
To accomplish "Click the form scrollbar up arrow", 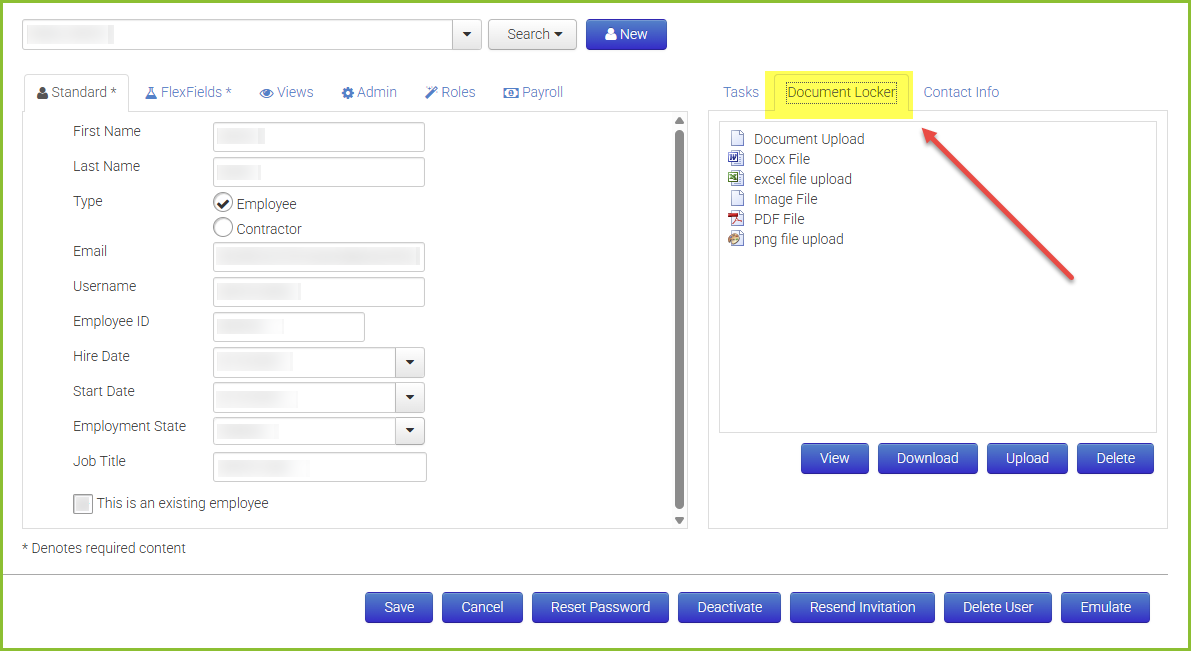I will (x=680, y=121).
